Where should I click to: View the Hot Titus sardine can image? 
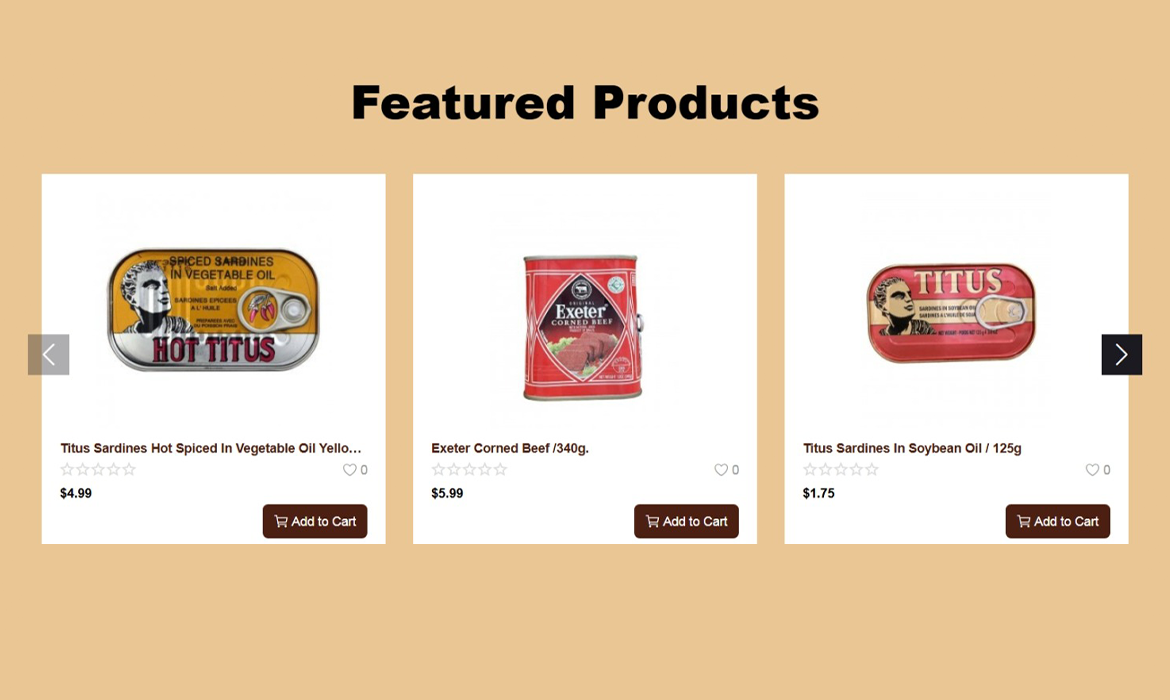click(213, 309)
